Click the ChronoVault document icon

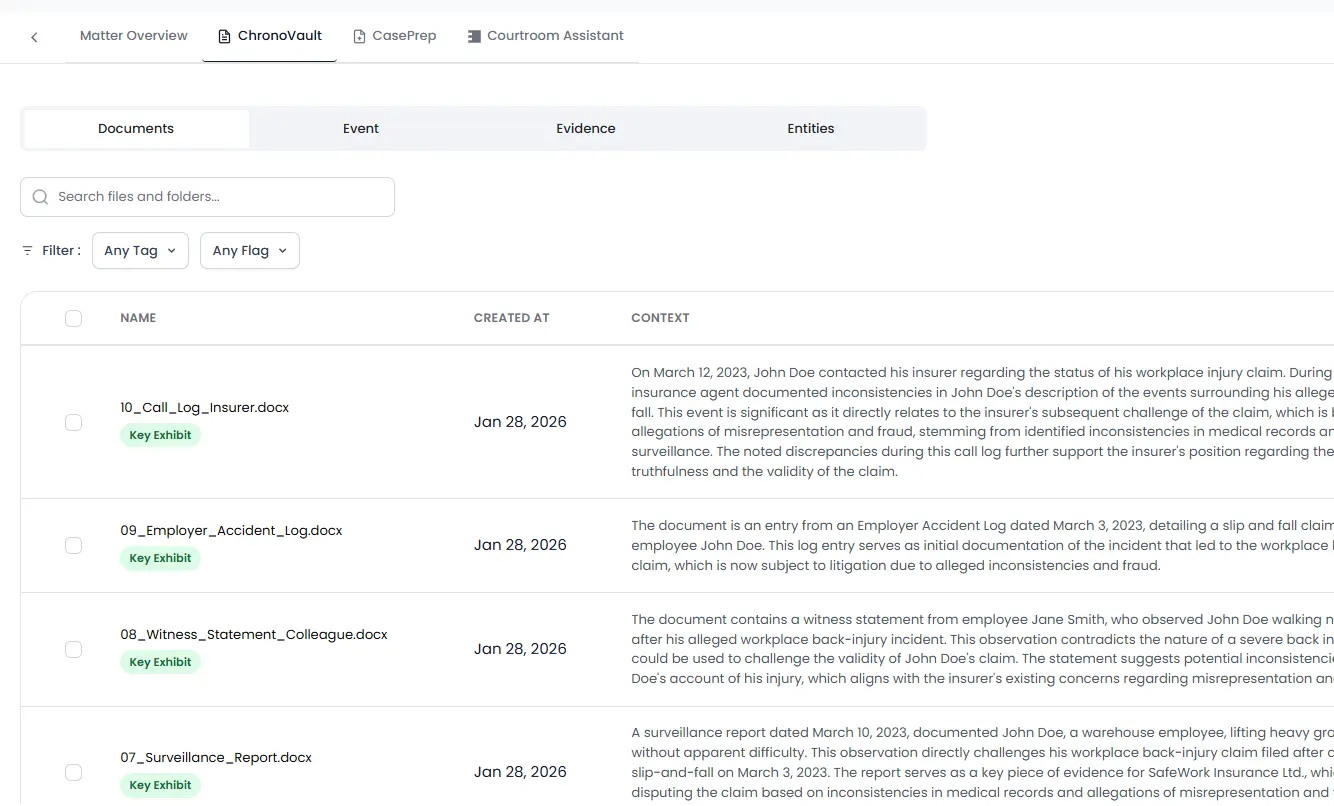click(x=224, y=36)
